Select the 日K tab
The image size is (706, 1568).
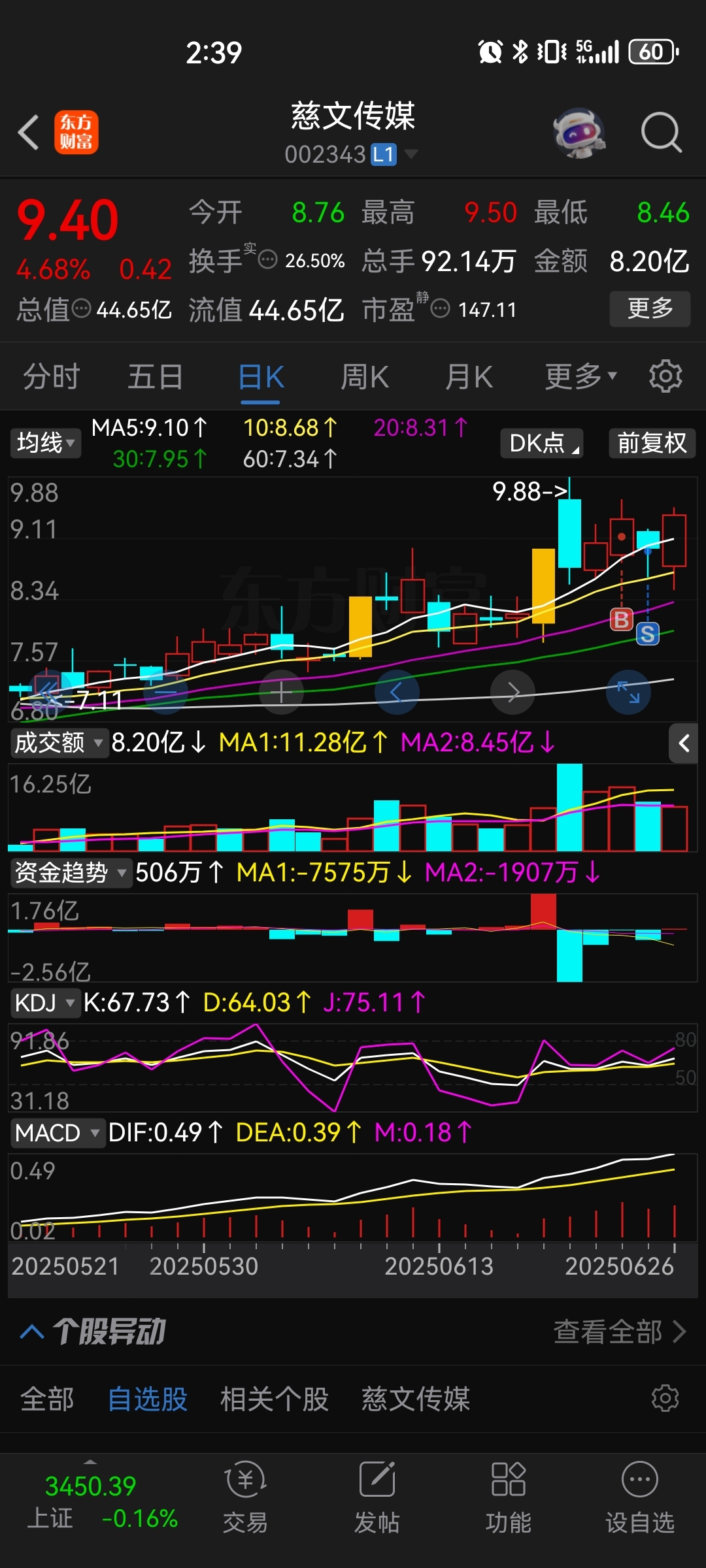(260, 376)
